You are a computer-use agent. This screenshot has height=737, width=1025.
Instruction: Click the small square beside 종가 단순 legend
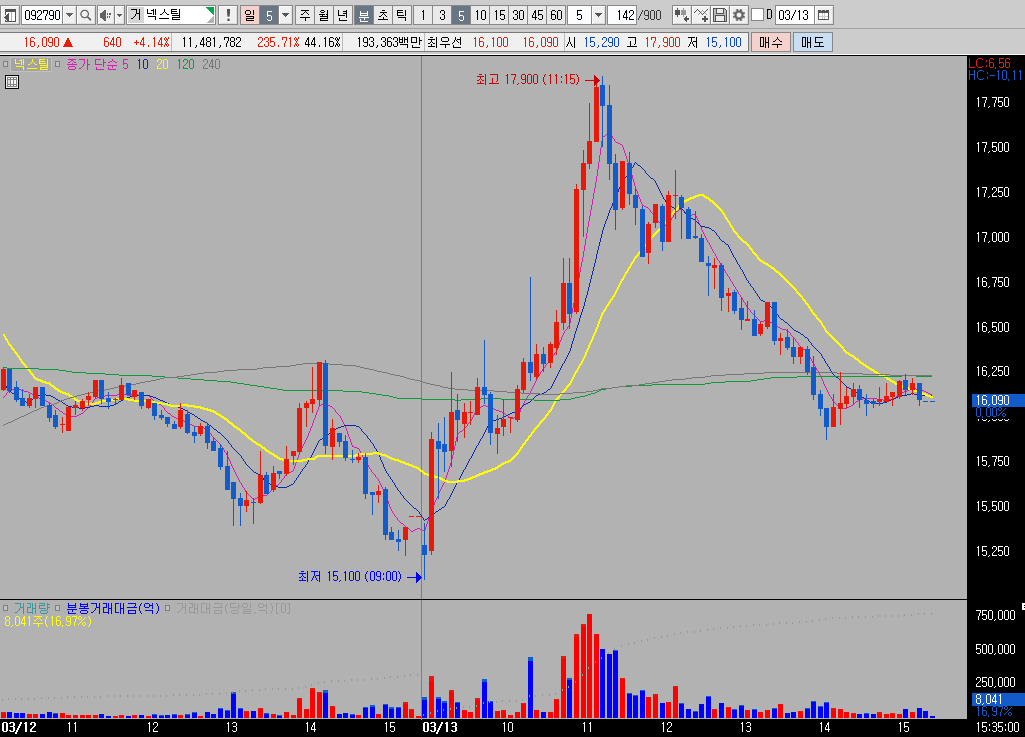(58, 64)
